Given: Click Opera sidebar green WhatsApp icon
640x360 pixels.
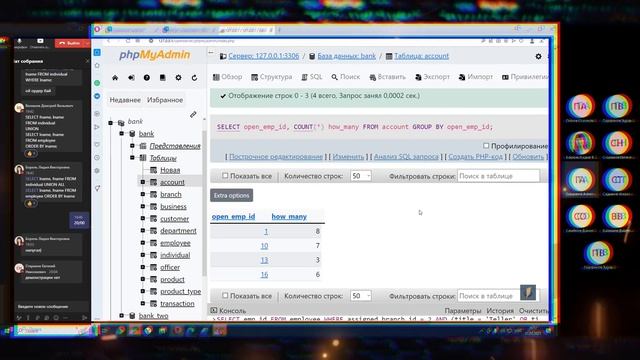Looking at the screenshot, I should click(x=97, y=83).
